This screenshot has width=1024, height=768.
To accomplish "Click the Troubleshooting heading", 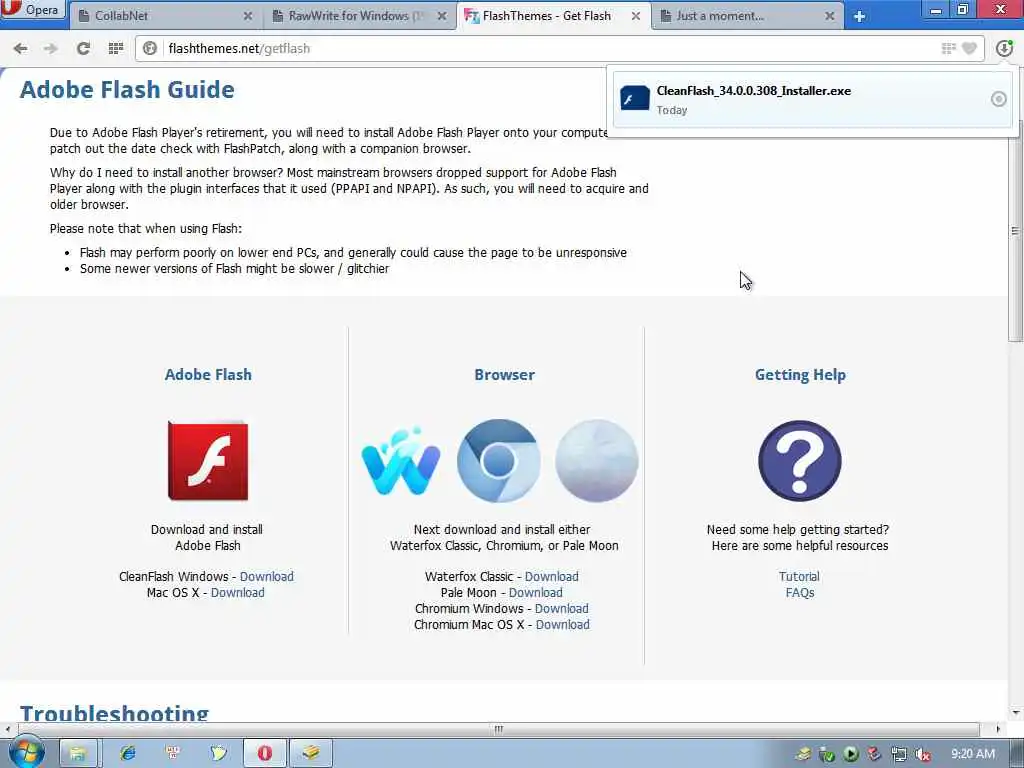I will (x=114, y=712).
